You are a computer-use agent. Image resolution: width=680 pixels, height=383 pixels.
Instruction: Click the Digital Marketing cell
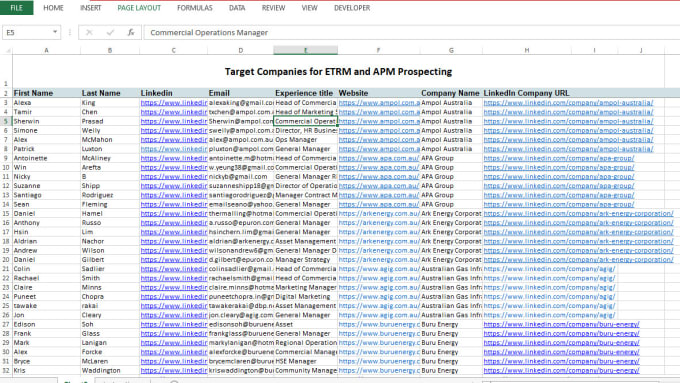click(x=306, y=297)
